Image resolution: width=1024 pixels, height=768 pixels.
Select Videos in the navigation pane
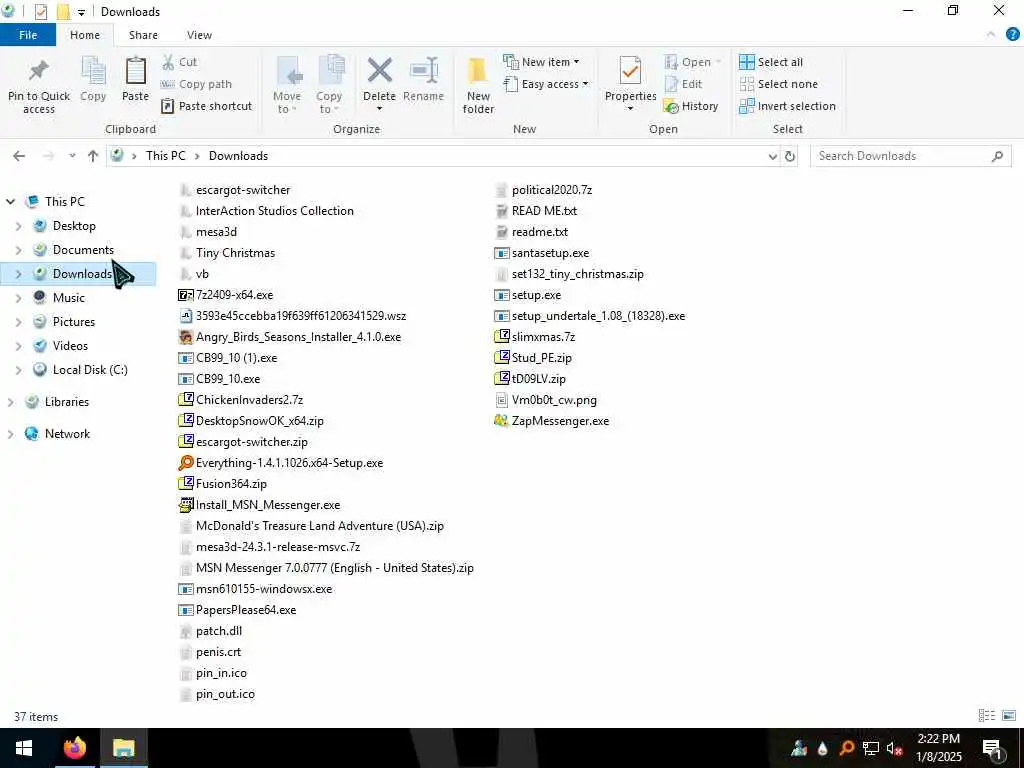click(x=70, y=346)
